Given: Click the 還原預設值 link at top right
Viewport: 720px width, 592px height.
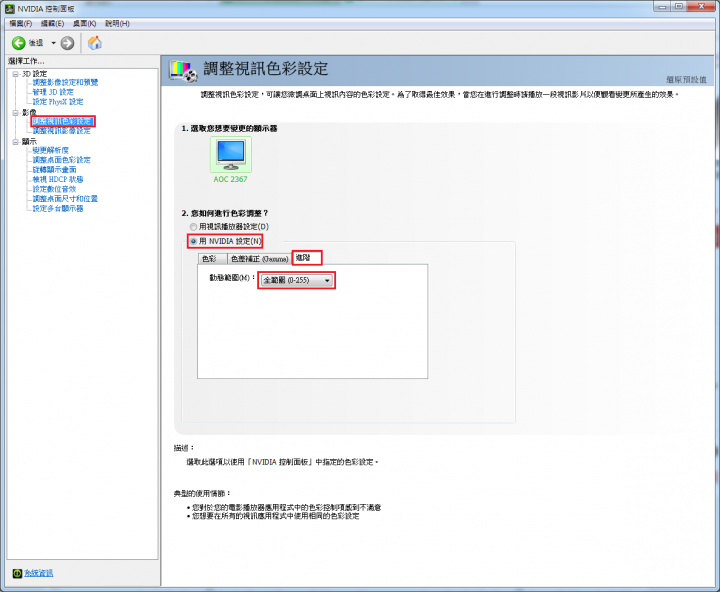Looking at the screenshot, I should click(x=686, y=80).
